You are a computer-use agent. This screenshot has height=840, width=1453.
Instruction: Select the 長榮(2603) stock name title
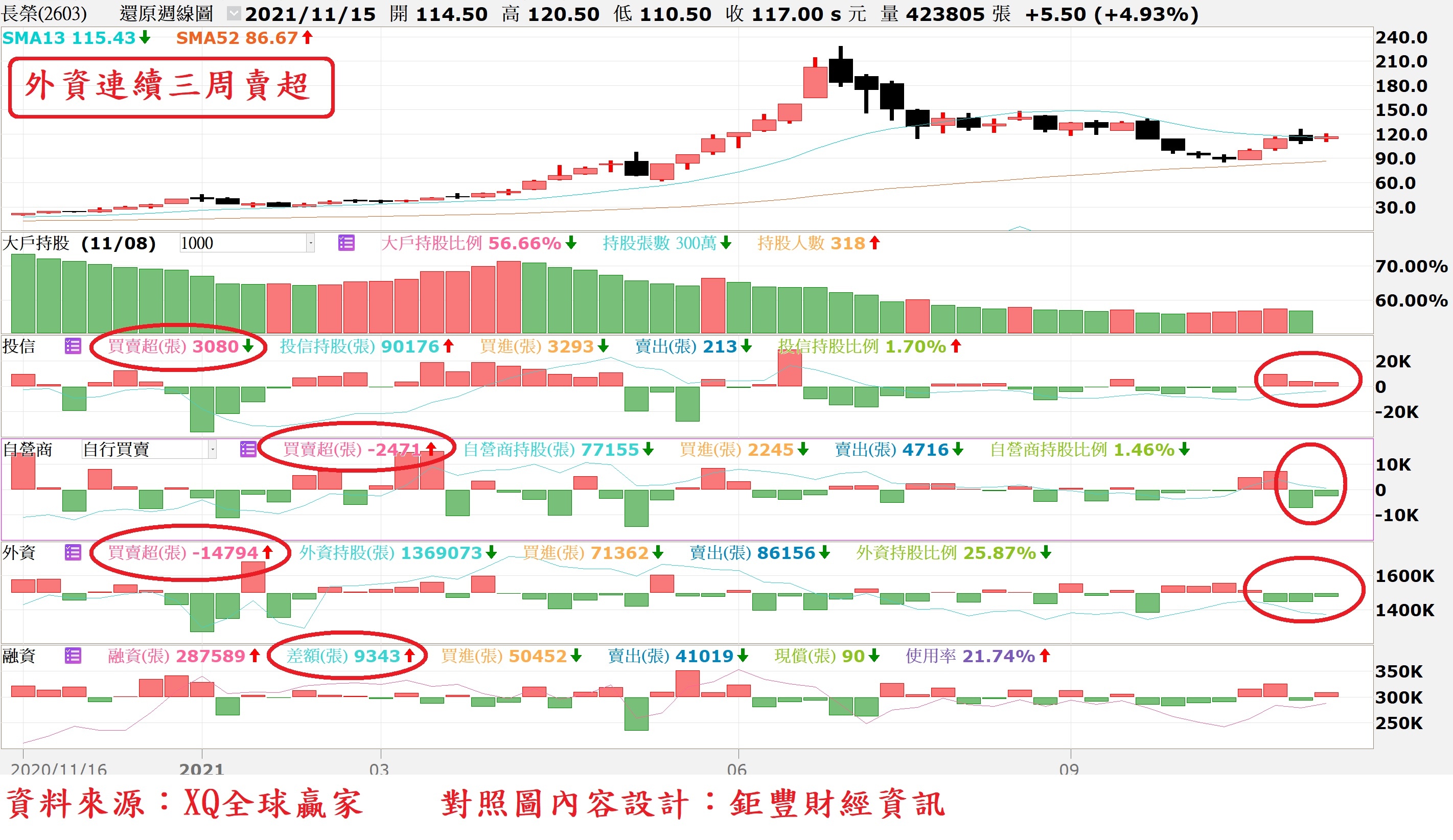(x=44, y=13)
